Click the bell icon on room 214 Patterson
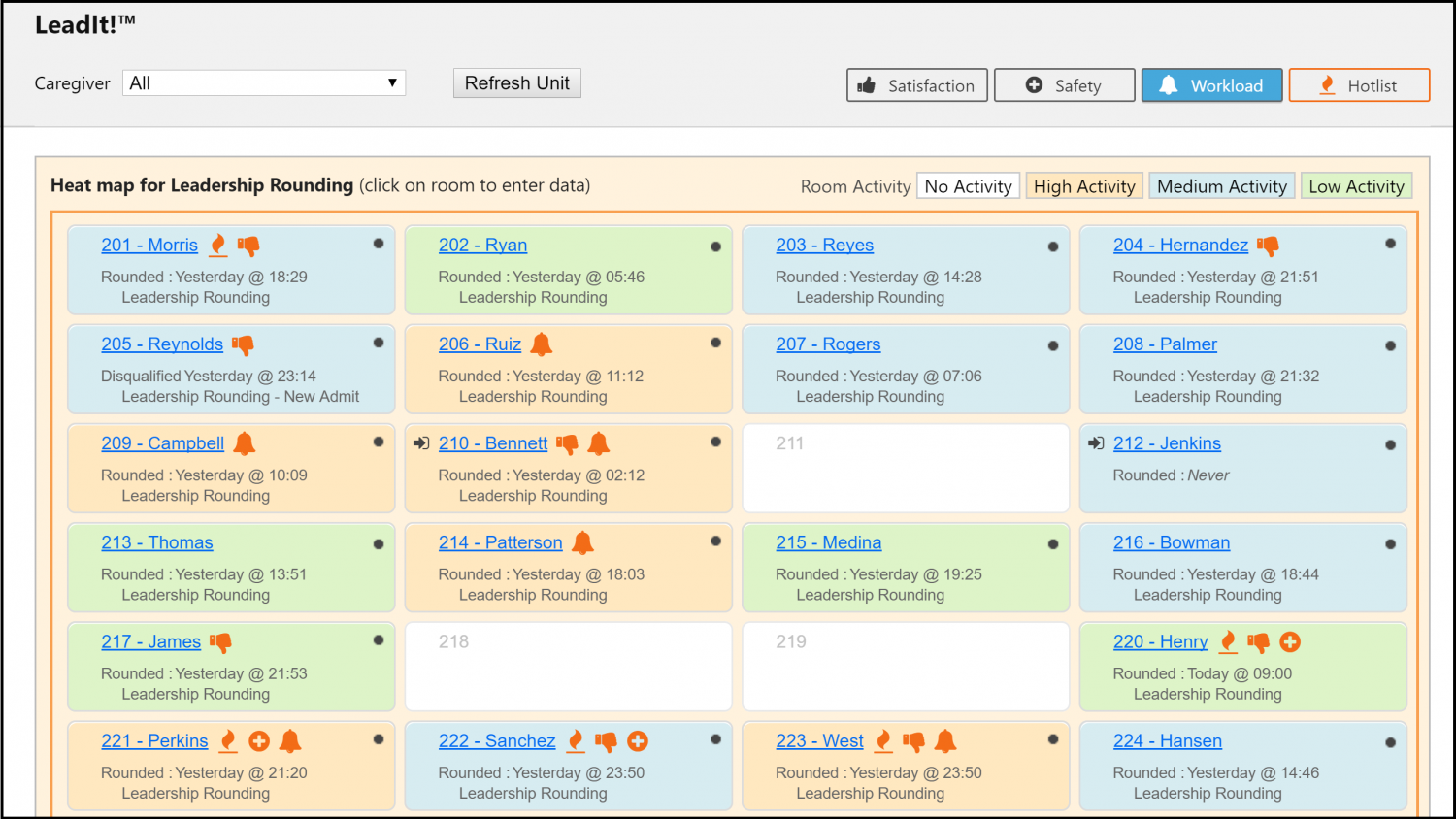Viewport: 1456px width, 819px height. [582, 543]
